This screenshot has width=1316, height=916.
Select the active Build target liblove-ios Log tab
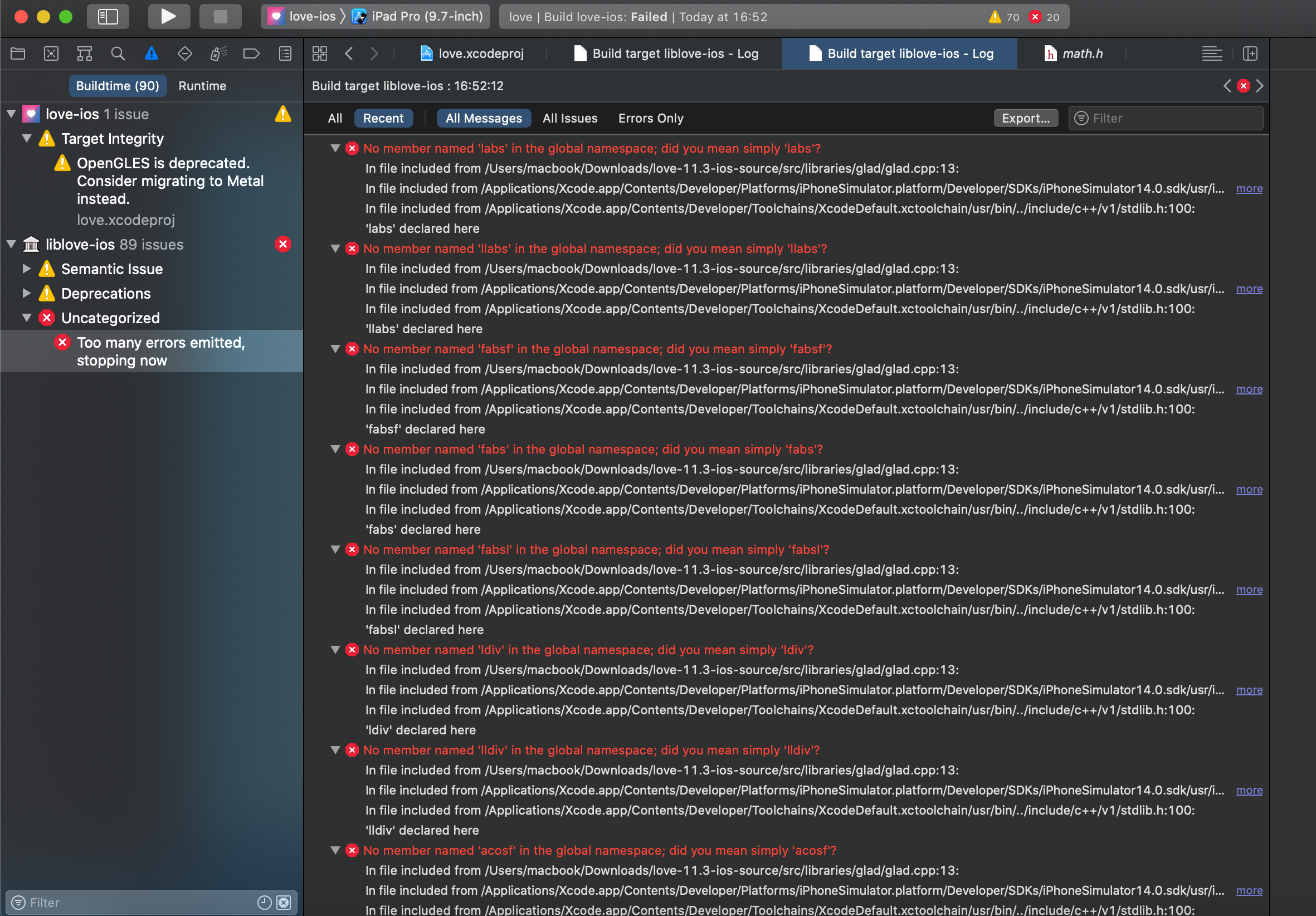pos(900,54)
